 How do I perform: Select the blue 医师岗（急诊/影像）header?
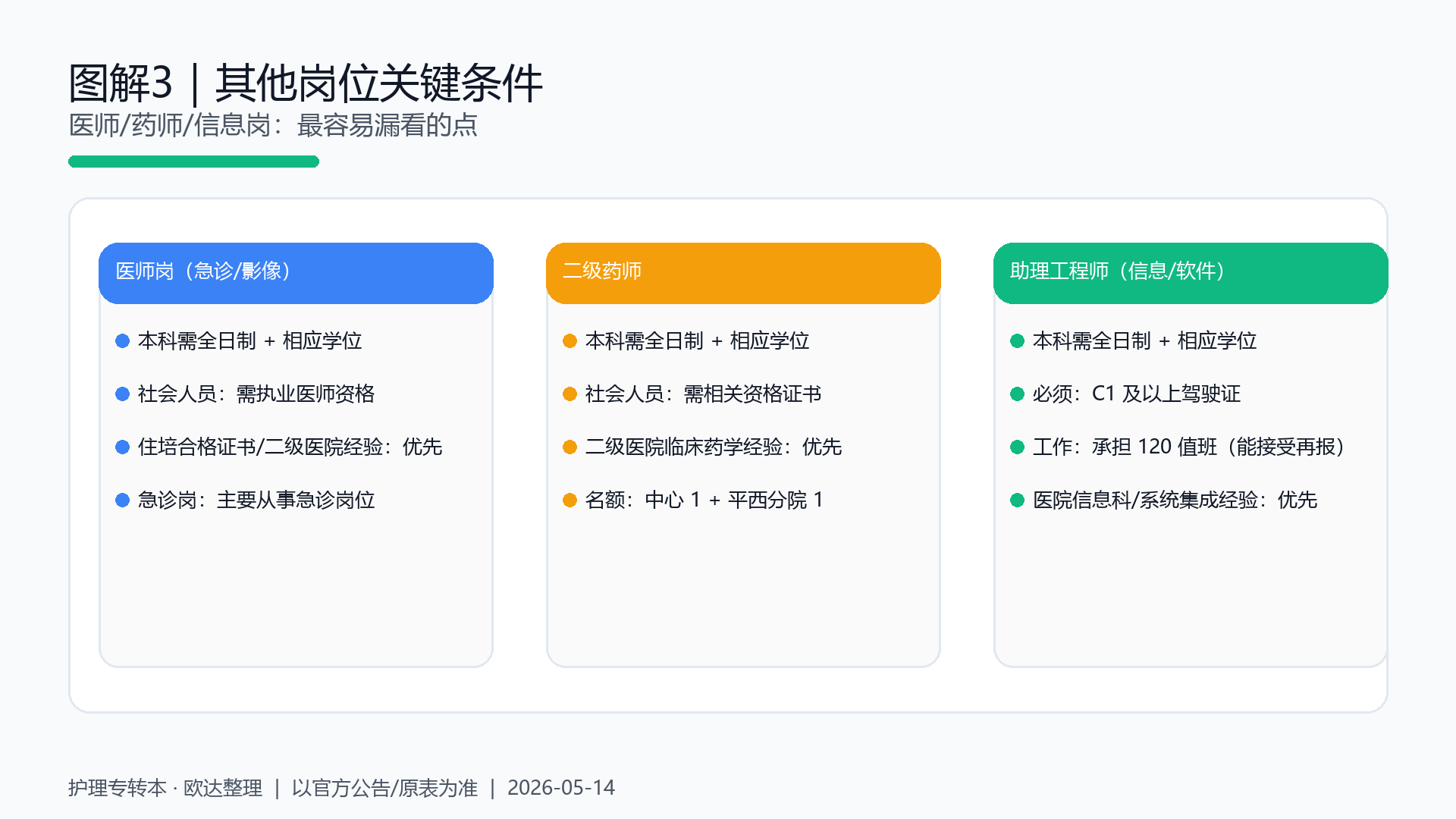pos(296,273)
